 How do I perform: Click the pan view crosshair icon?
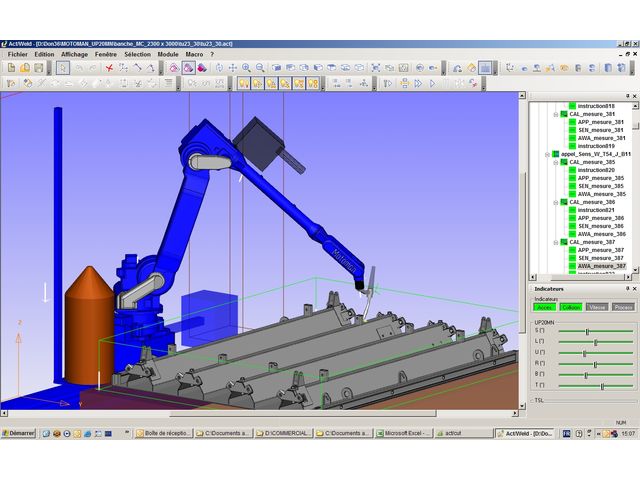[x=233, y=67]
